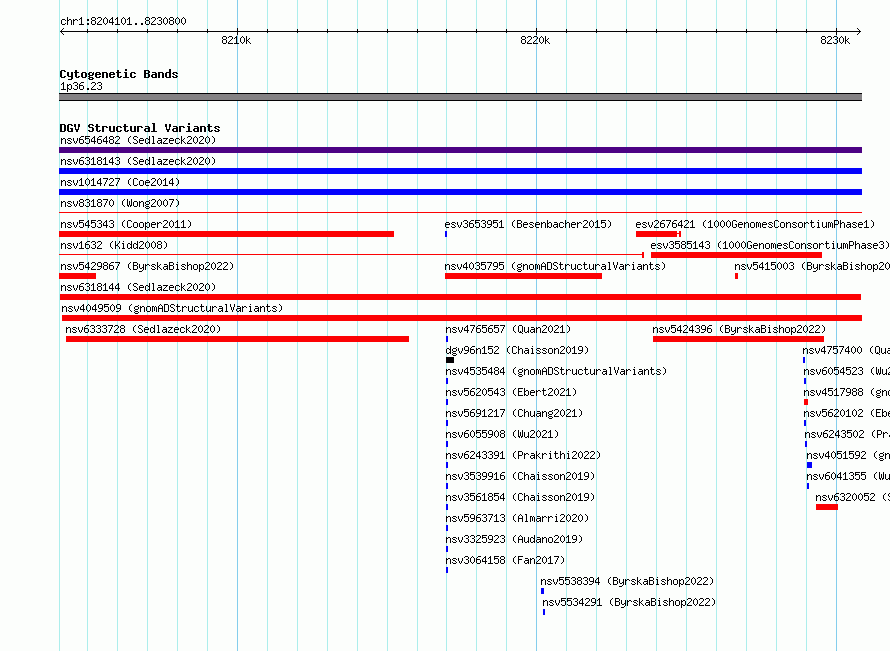Click esv2676421 (1000GenomesConsortiumPhase1) label
Image resolution: width=890 pixels, height=651 pixels.
coord(755,224)
